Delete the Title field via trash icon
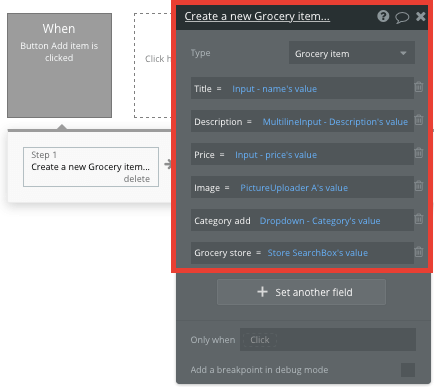434x387 pixels. [419, 87]
